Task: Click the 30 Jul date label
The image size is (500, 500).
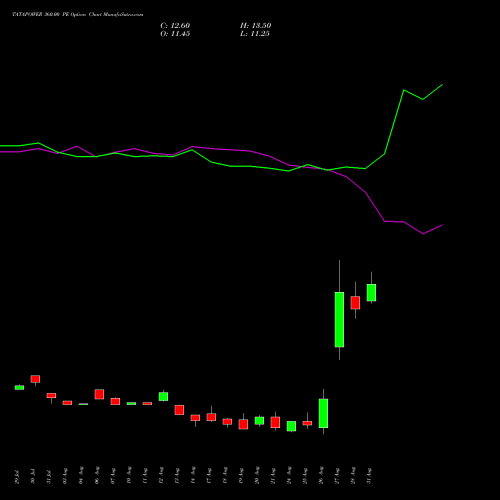Action: point(33,477)
